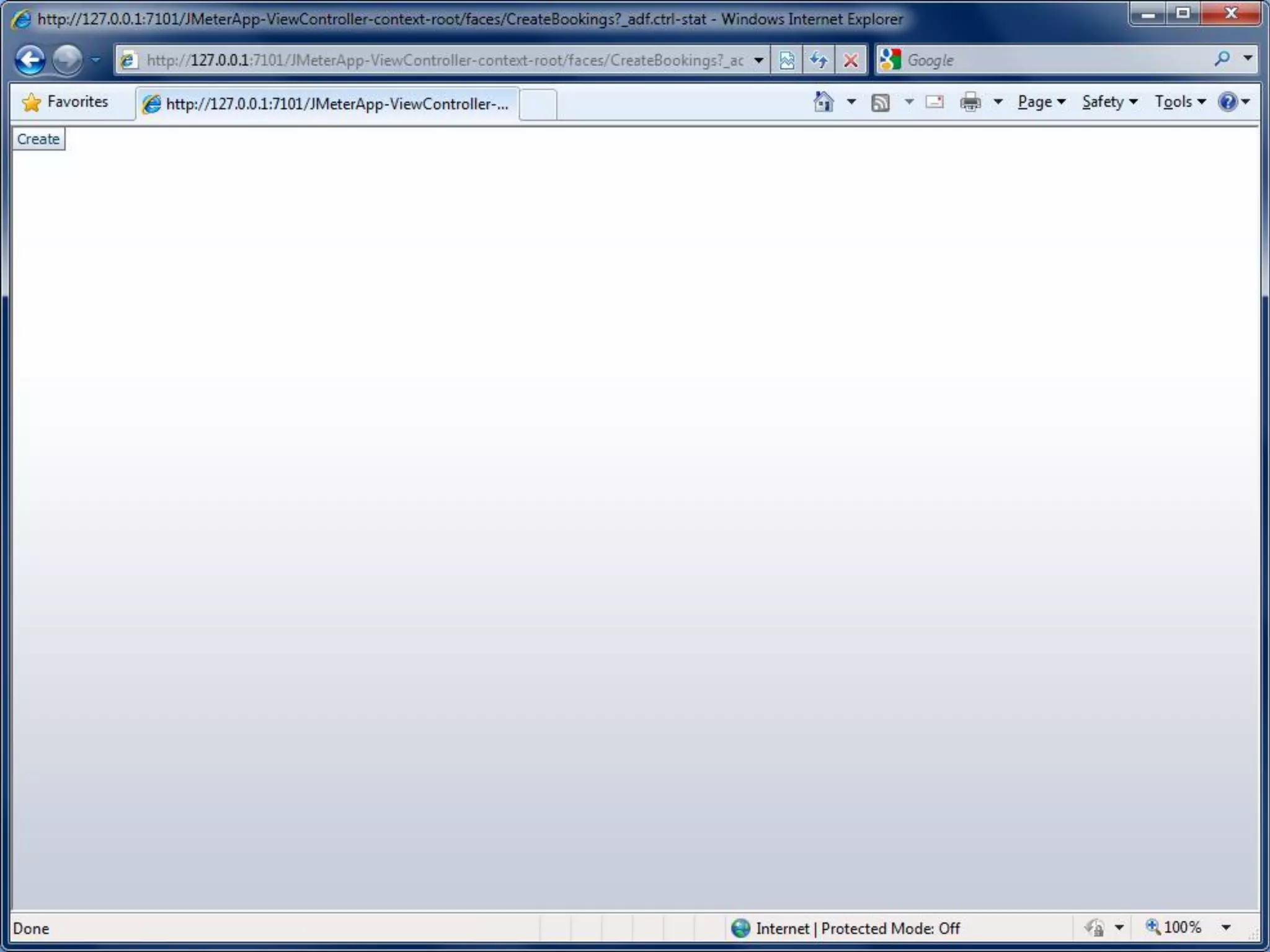Click the Compatibility View icon
The height and width of the screenshot is (952, 1270).
[x=786, y=60]
